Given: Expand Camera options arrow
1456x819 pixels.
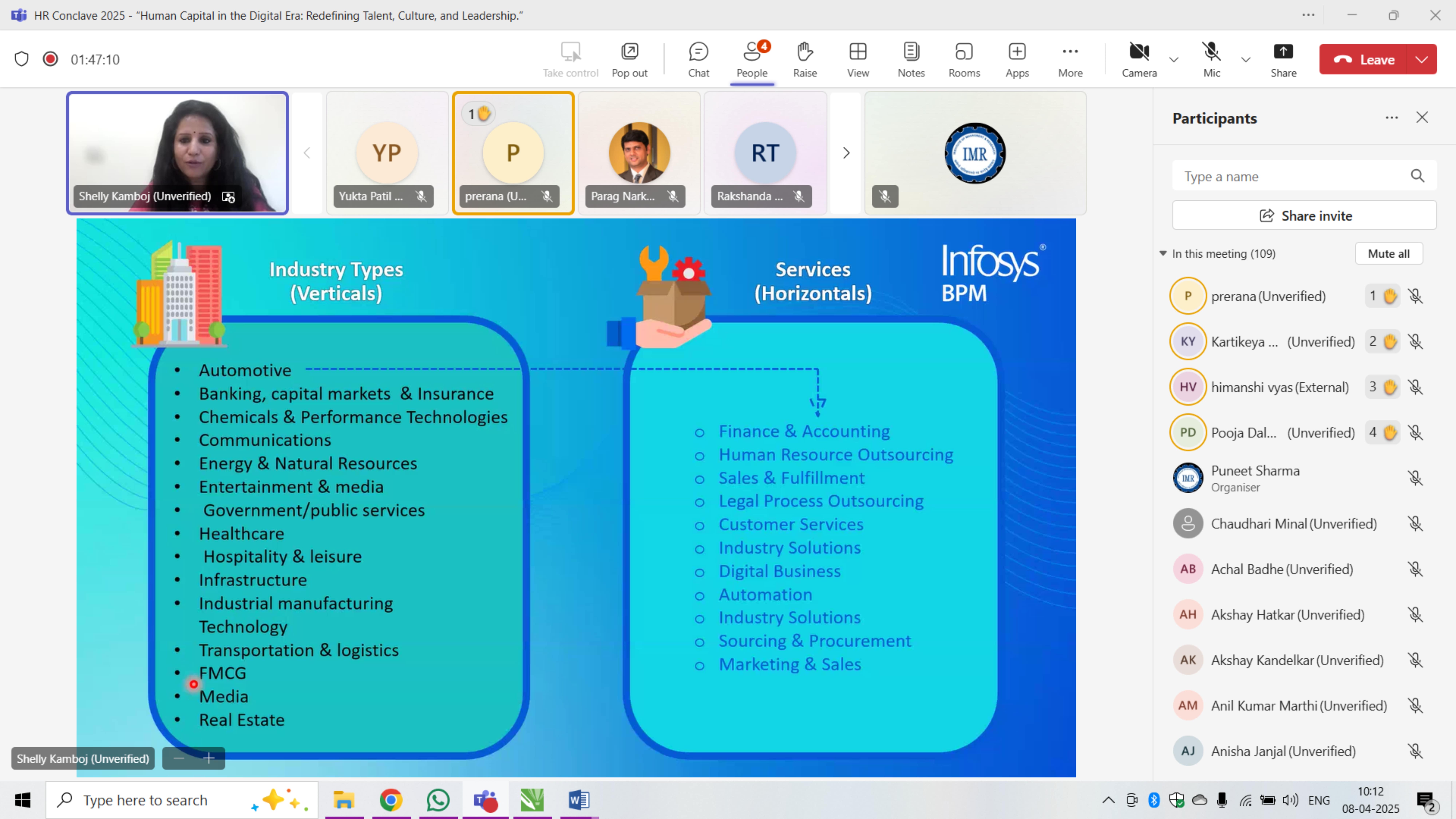Looking at the screenshot, I should (1174, 59).
